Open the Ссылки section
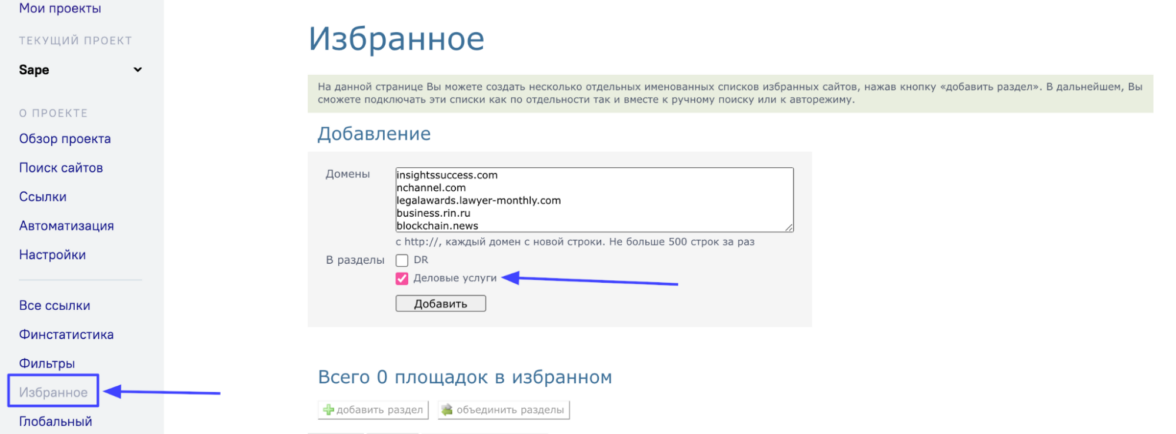 (x=43, y=197)
